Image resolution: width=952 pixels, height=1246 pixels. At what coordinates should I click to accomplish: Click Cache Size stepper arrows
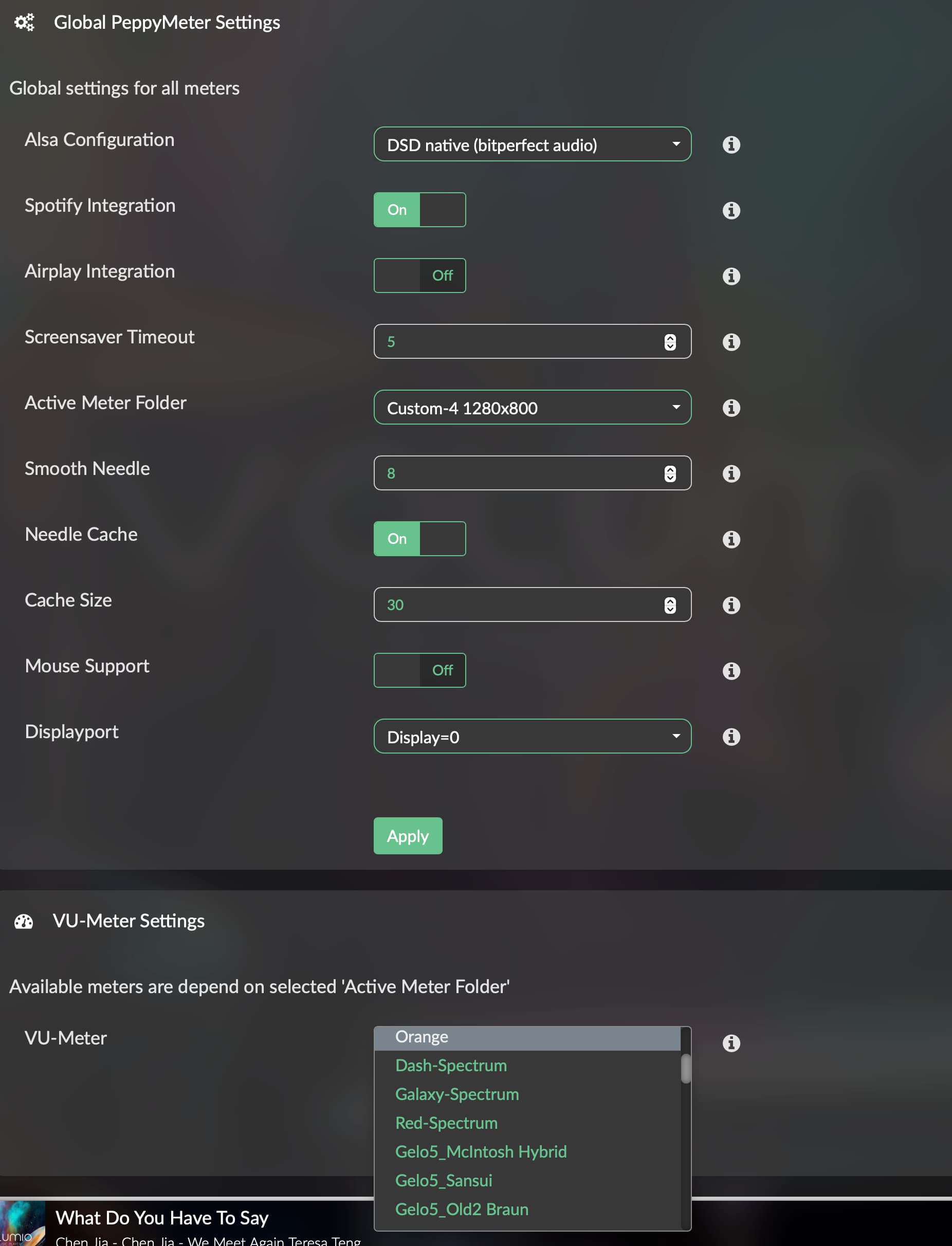670,604
